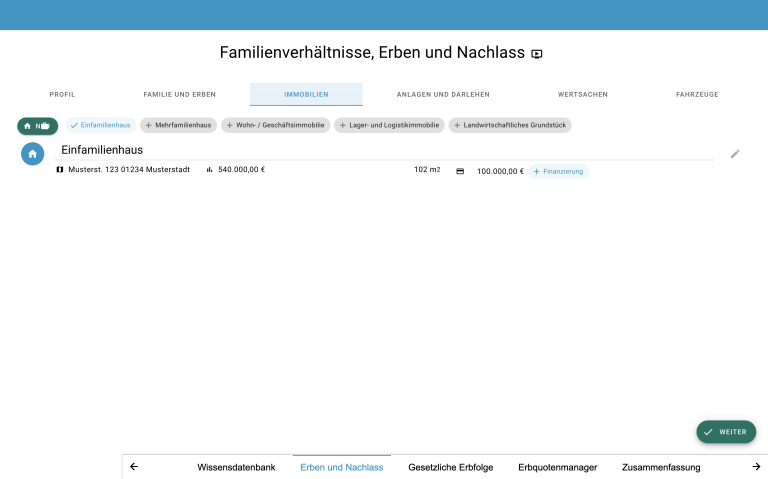Image resolution: width=768 pixels, height=479 pixels.
Task: Select the IMMOBILIEN tab
Action: 306,95
